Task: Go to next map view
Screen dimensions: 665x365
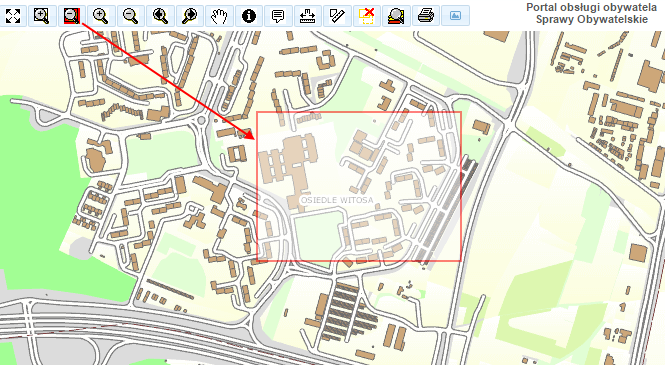Action: click(x=190, y=16)
